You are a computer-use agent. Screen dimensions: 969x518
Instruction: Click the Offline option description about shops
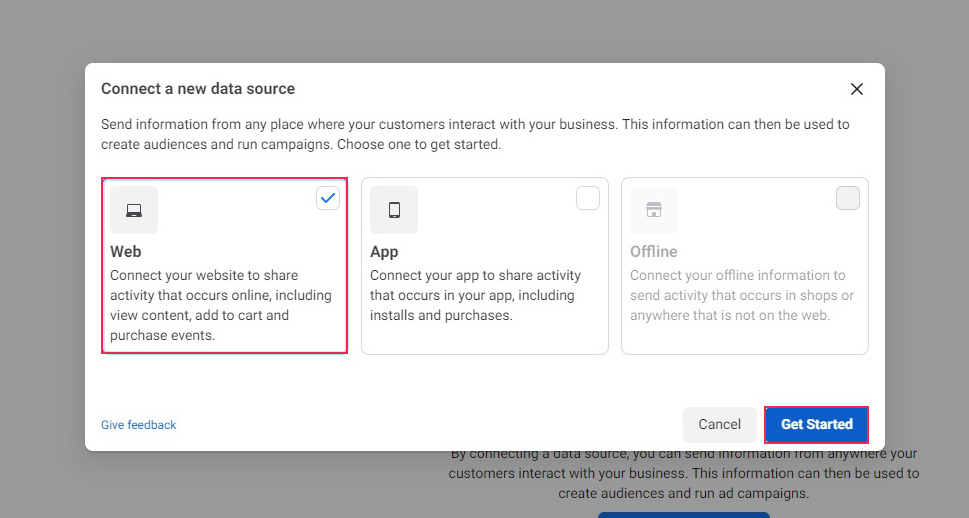pyautogui.click(x=742, y=295)
